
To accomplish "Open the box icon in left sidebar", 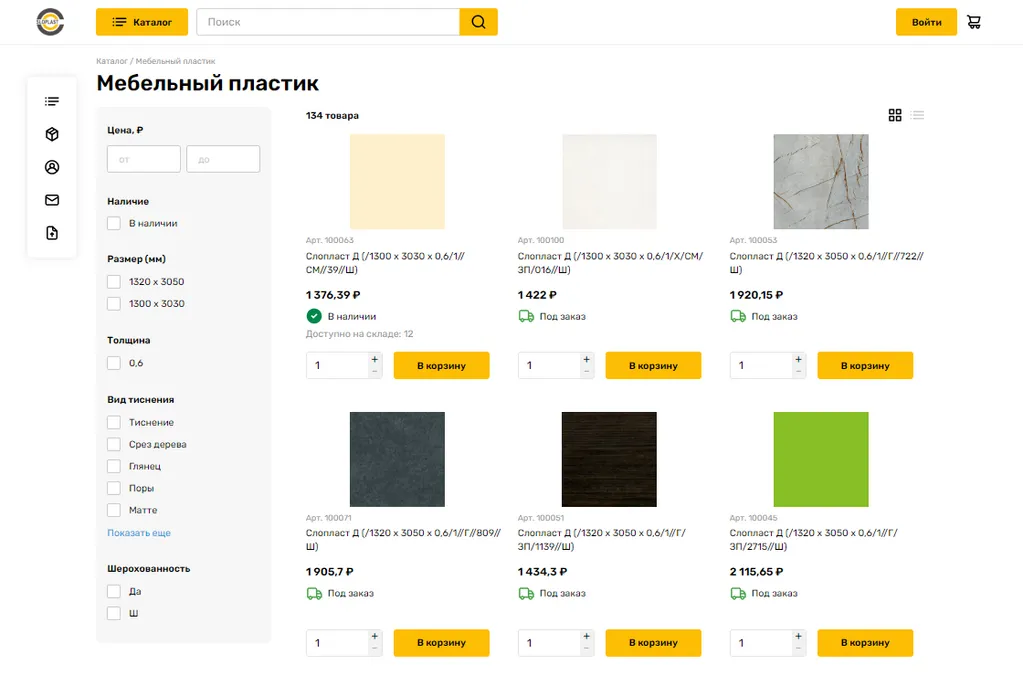I will coord(52,134).
